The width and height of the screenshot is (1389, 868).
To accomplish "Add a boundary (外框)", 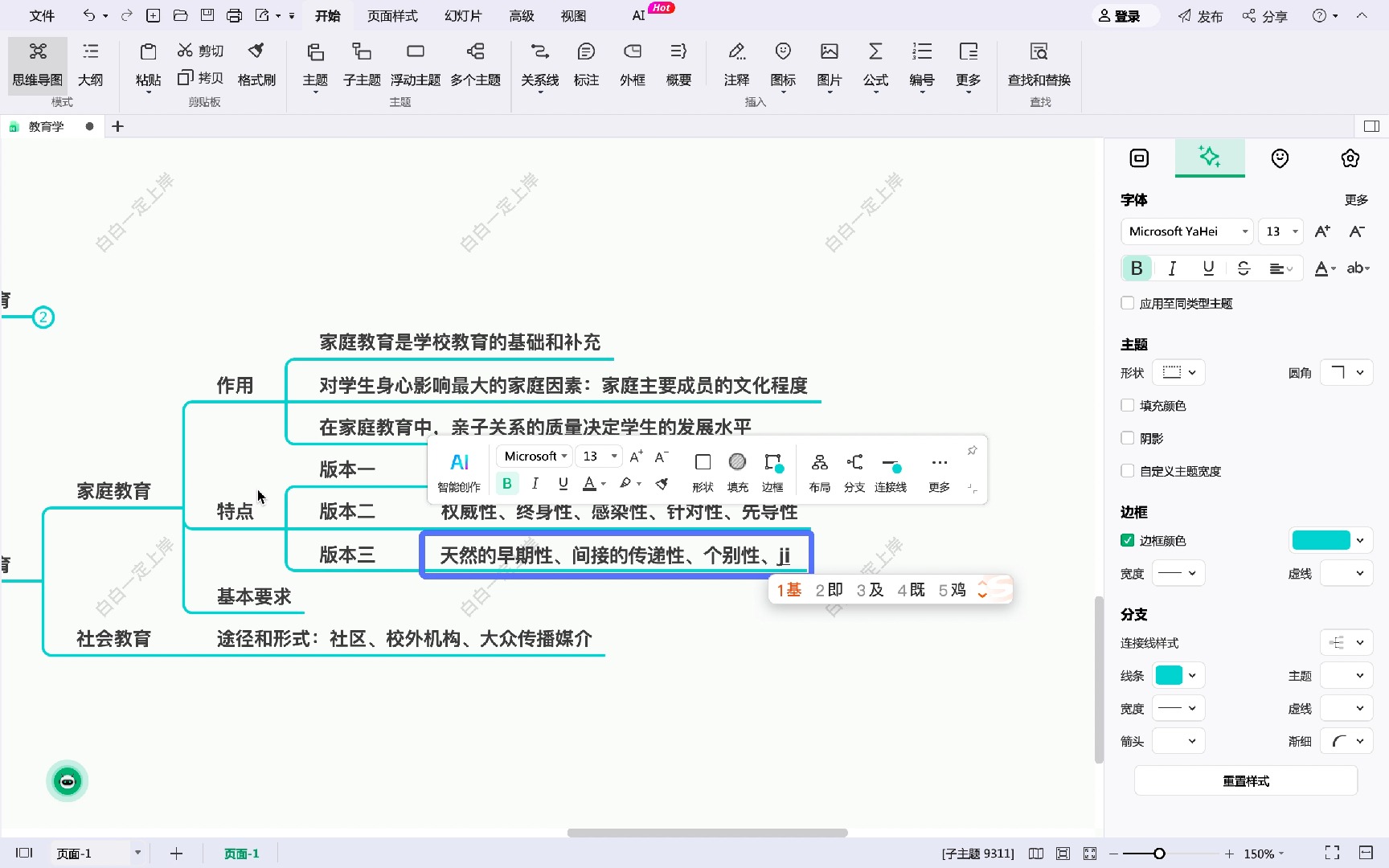I will pos(633,64).
